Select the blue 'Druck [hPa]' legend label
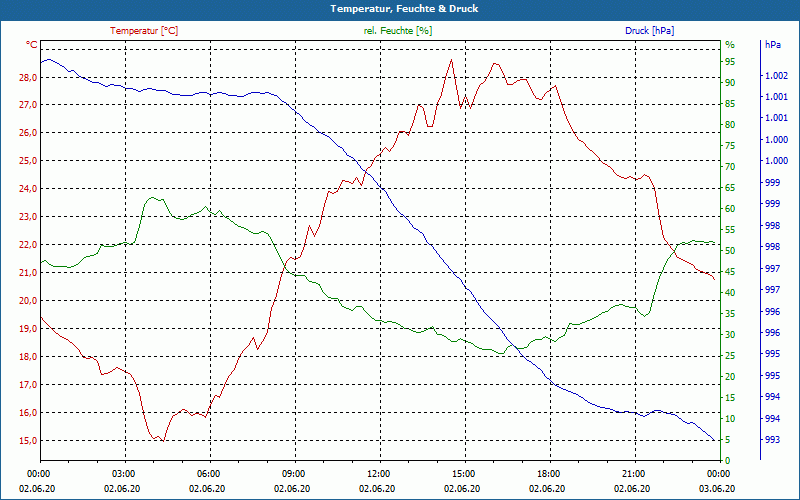This screenshot has height=500, width=800. 649,31
